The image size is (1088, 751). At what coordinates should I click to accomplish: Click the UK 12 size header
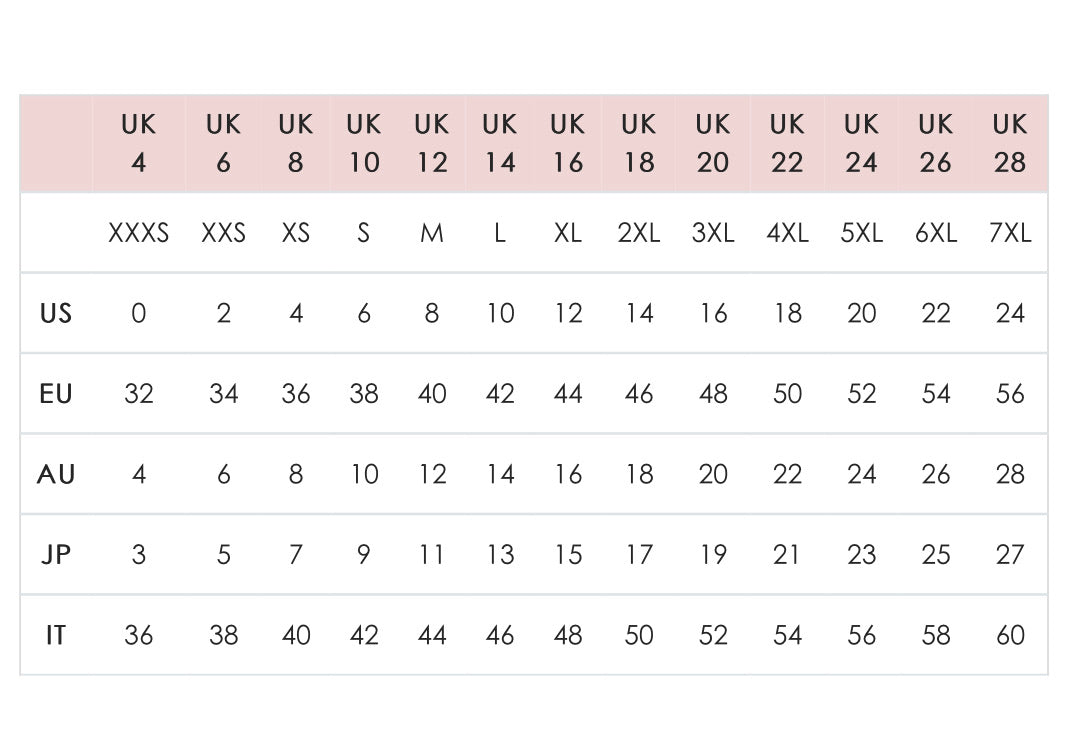point(432,144)
